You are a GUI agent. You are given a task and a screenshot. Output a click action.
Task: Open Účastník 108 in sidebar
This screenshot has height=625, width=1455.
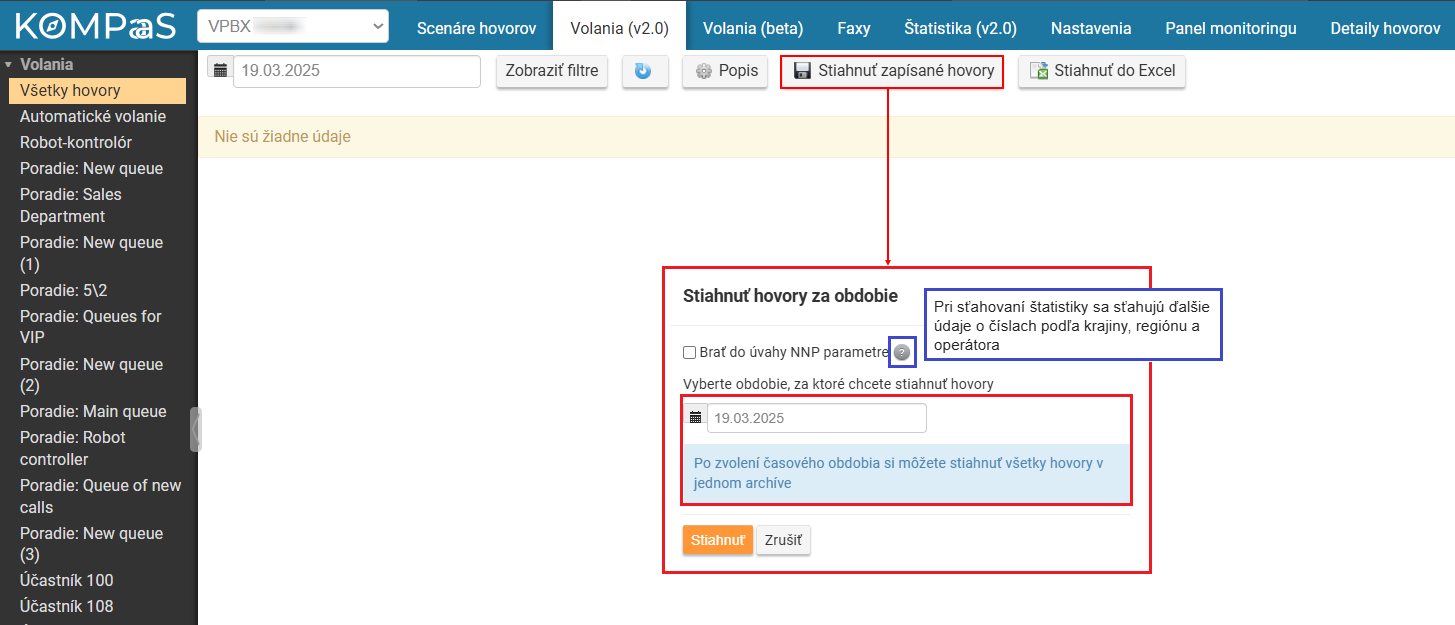(67, 606)
